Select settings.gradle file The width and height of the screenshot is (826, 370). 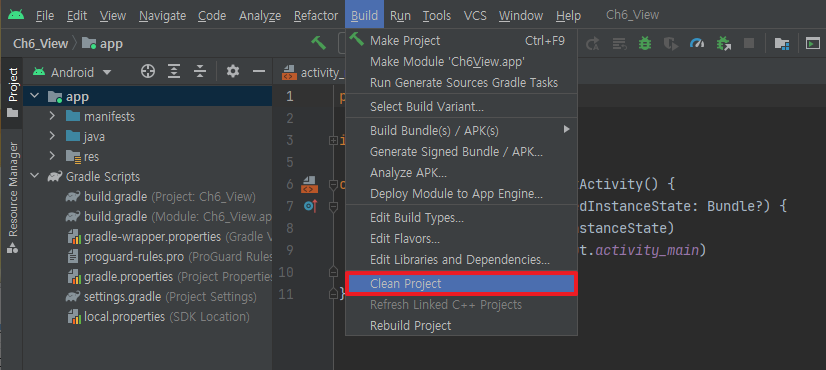161,297
